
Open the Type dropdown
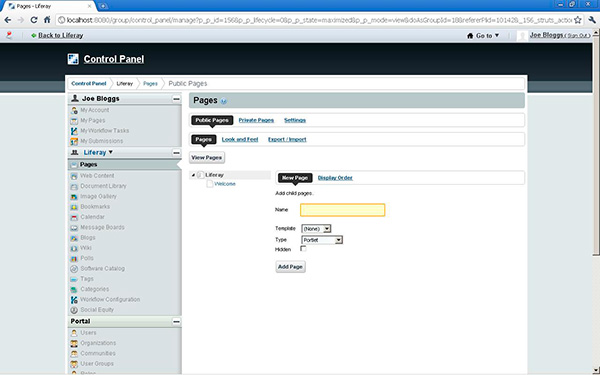(322, 240)
